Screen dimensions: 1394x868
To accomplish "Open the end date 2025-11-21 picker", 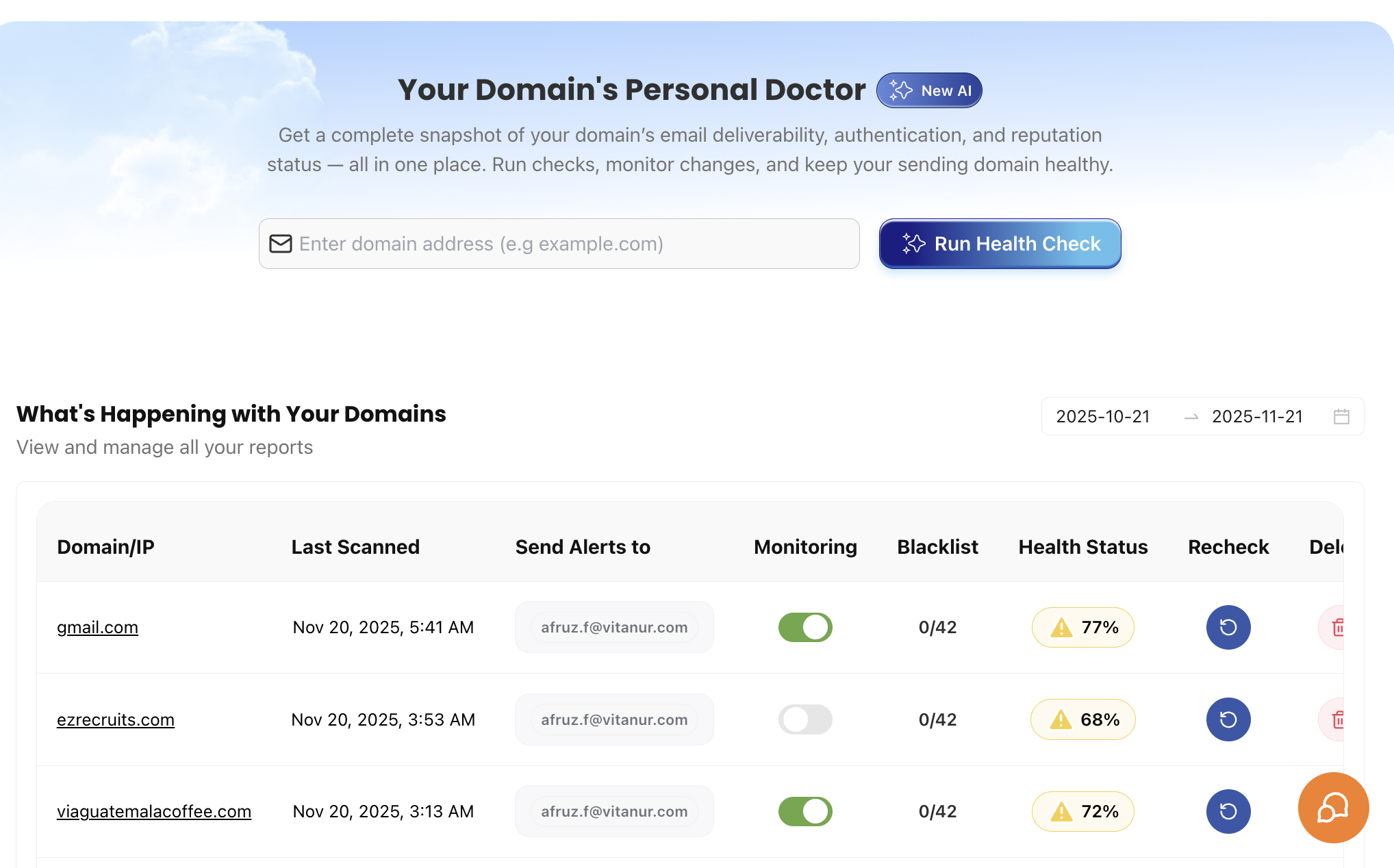I will [1257, 416].
